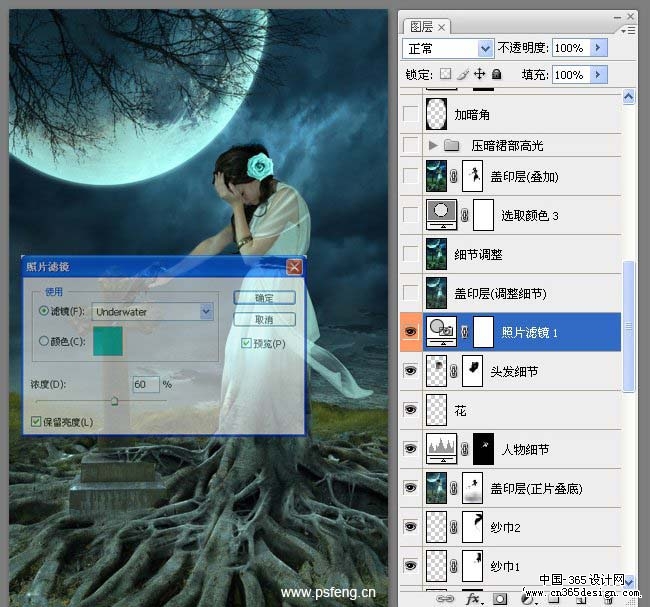Click the 人物细节 levels adjustment icon
This screenshot has height=607, width=650.
(x=441, y=449)
